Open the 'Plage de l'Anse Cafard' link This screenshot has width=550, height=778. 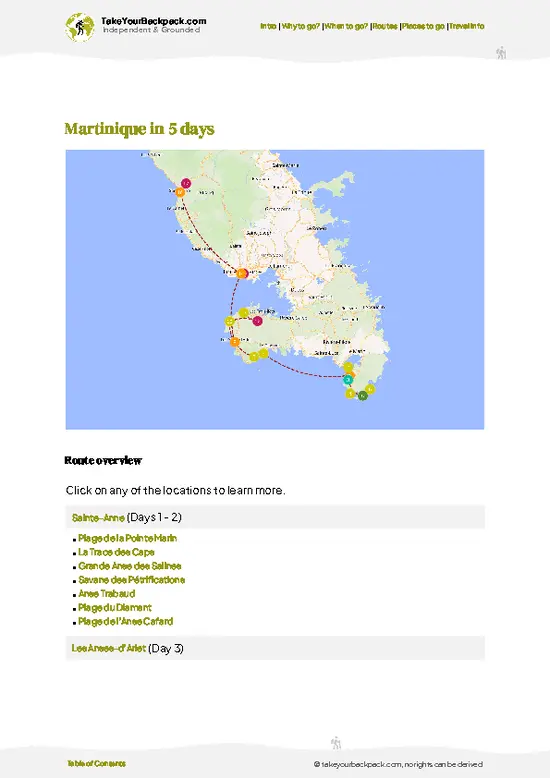pyautogui.click(x=125, y=622)
